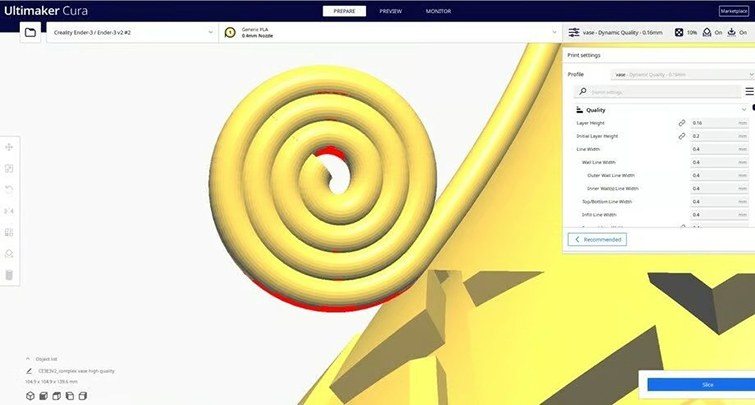The width and height of the screenshot is (755, 405).
Task: Rename model with pencil icon
Action: point(29,371)
